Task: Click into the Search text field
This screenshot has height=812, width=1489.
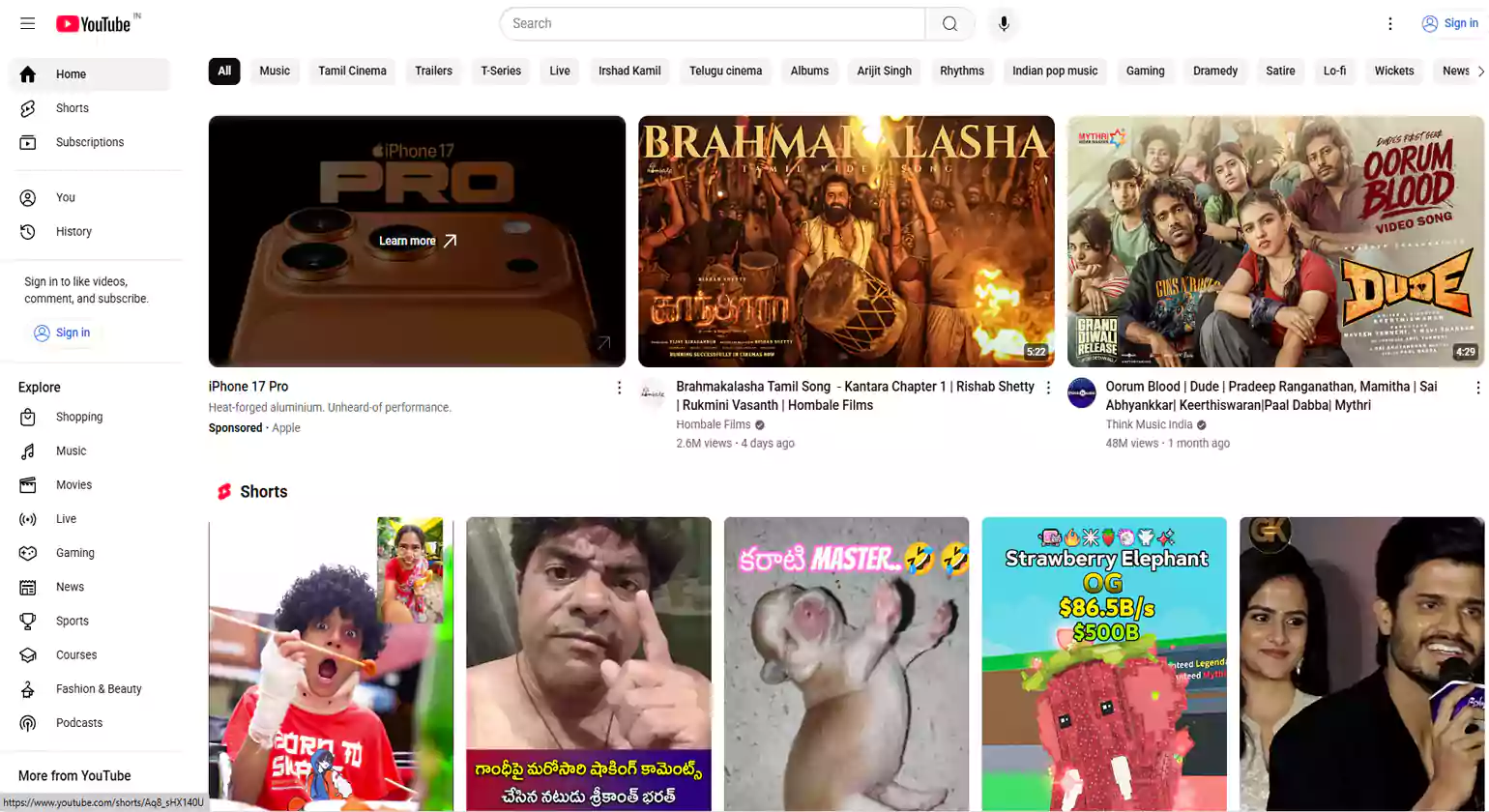Action: pos(713,24)
